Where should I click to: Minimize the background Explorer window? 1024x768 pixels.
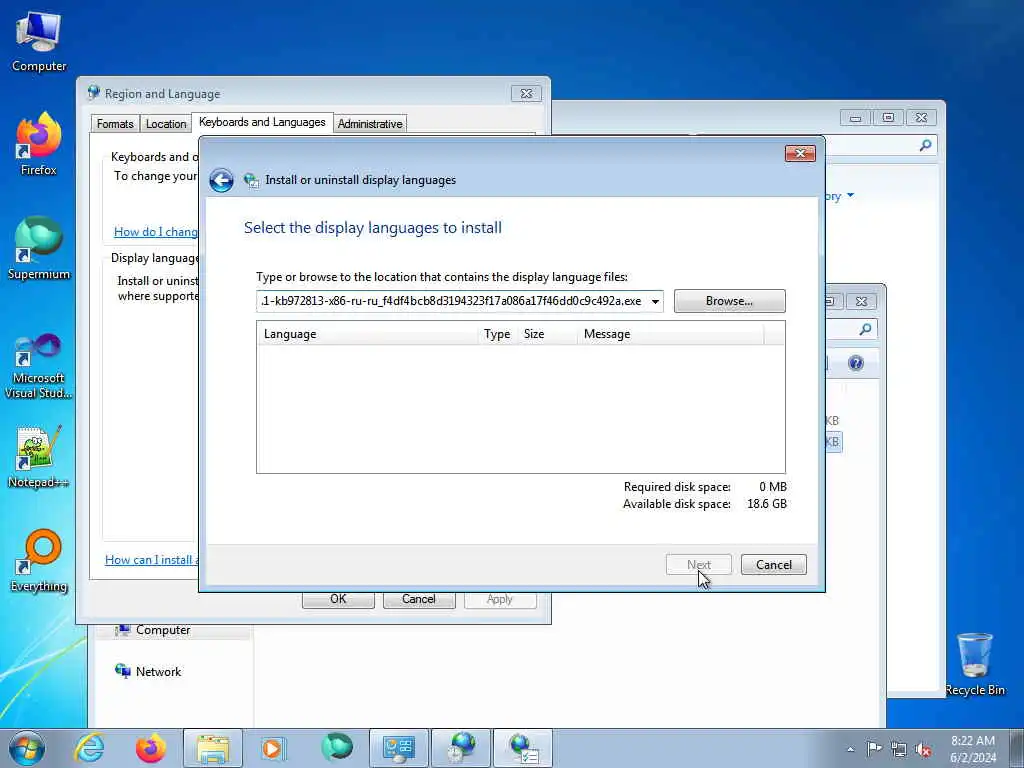coord(856,118)
